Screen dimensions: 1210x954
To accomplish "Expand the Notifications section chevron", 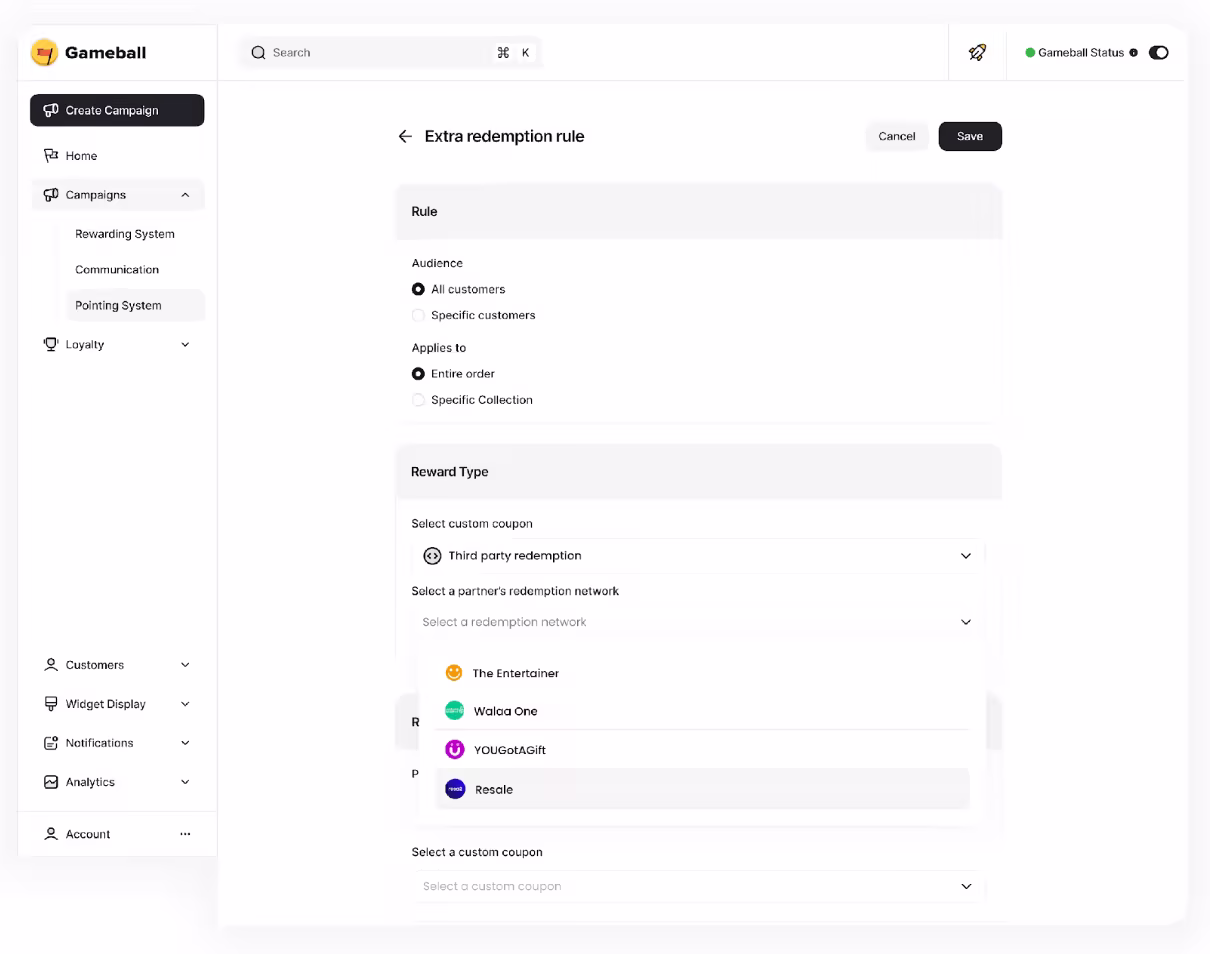I will (185, 743).
